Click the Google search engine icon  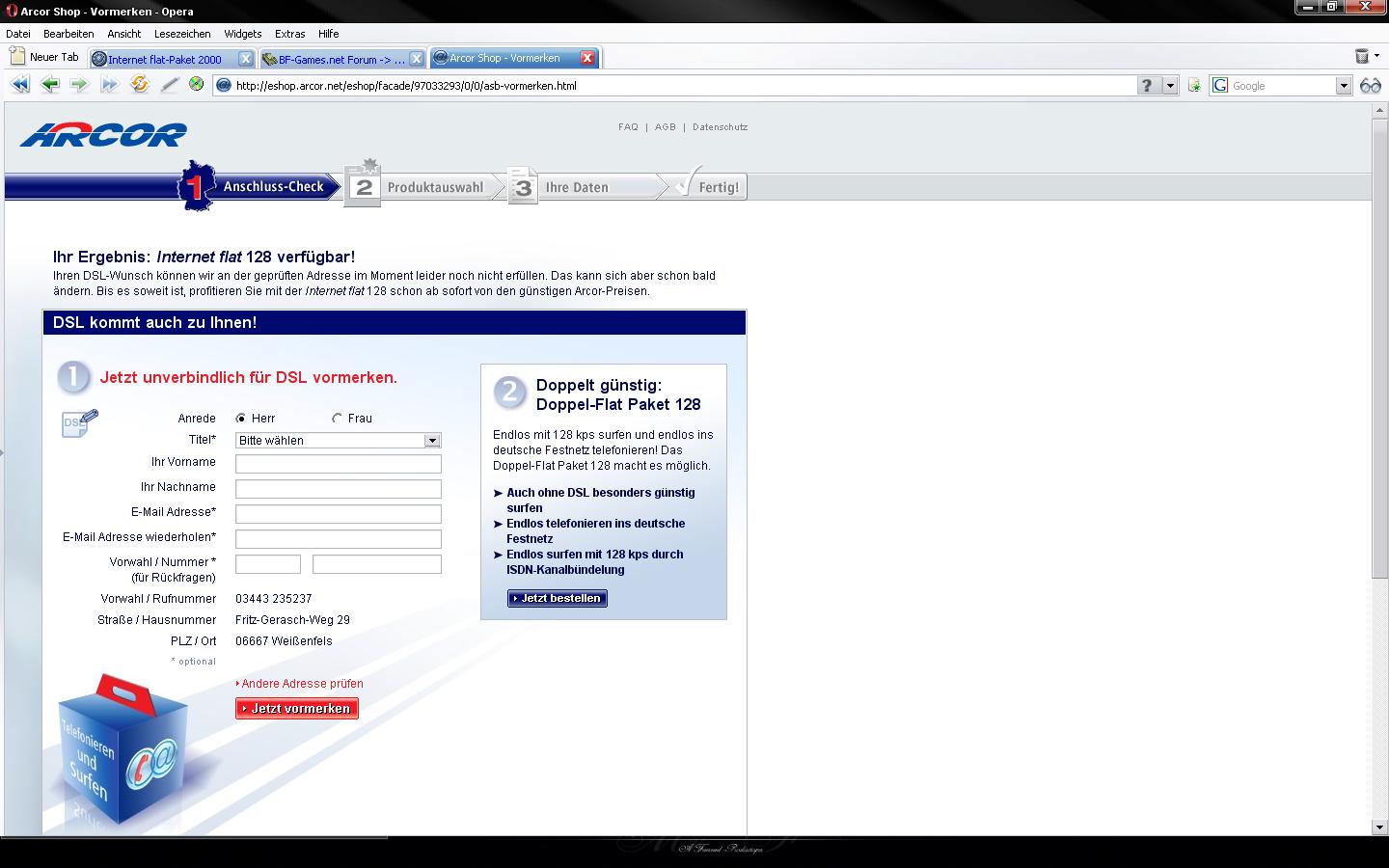coord(1220,86)
